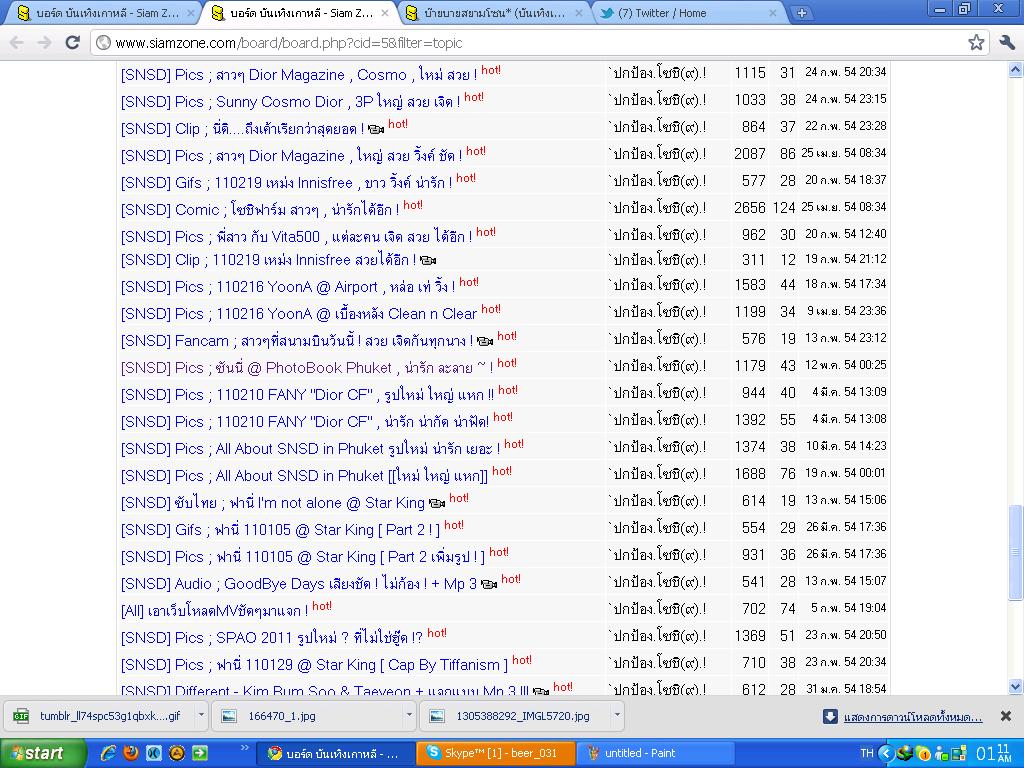1024x768 pixels.
Task: Click the Chrome window taskbar button
Action: coord(336,753)
